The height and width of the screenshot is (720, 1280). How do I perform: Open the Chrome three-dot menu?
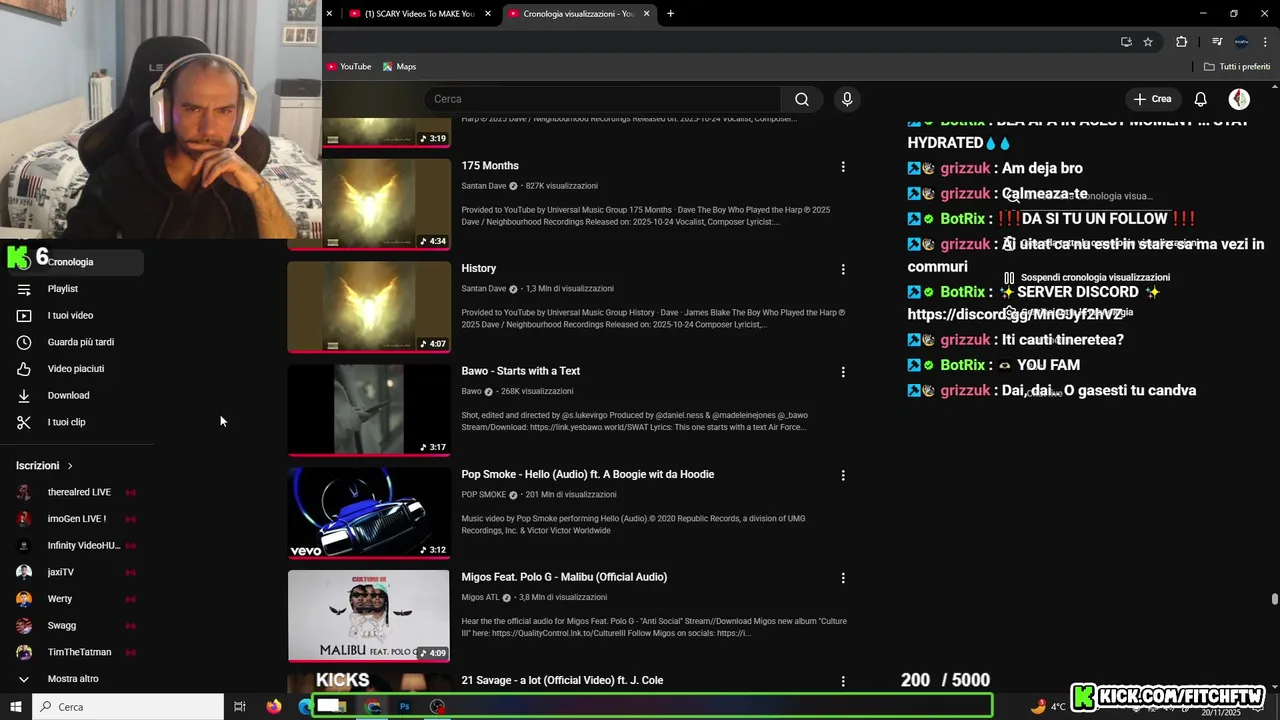(1265, 42)
